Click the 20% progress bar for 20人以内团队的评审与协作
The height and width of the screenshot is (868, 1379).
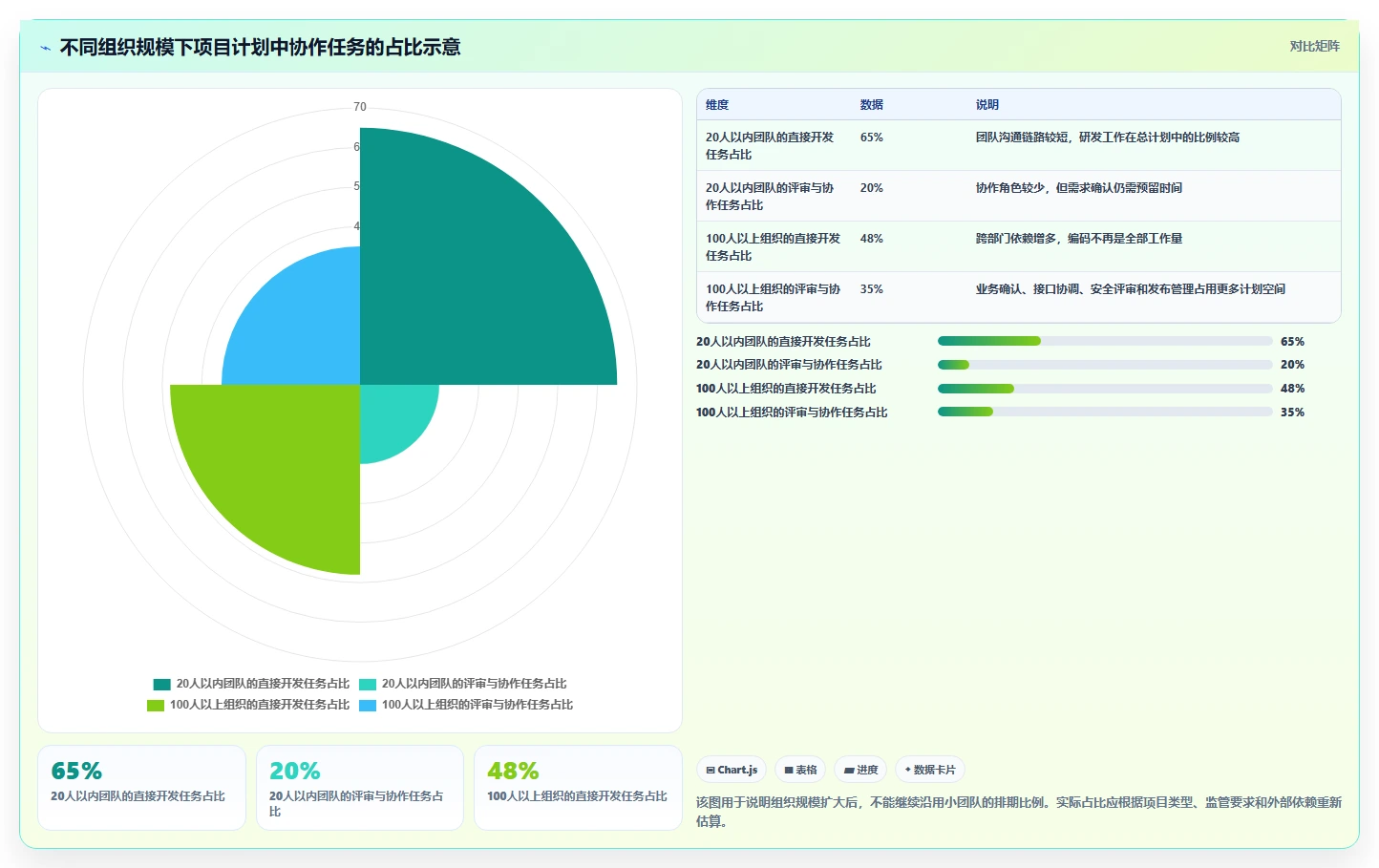click(1105, 365)
